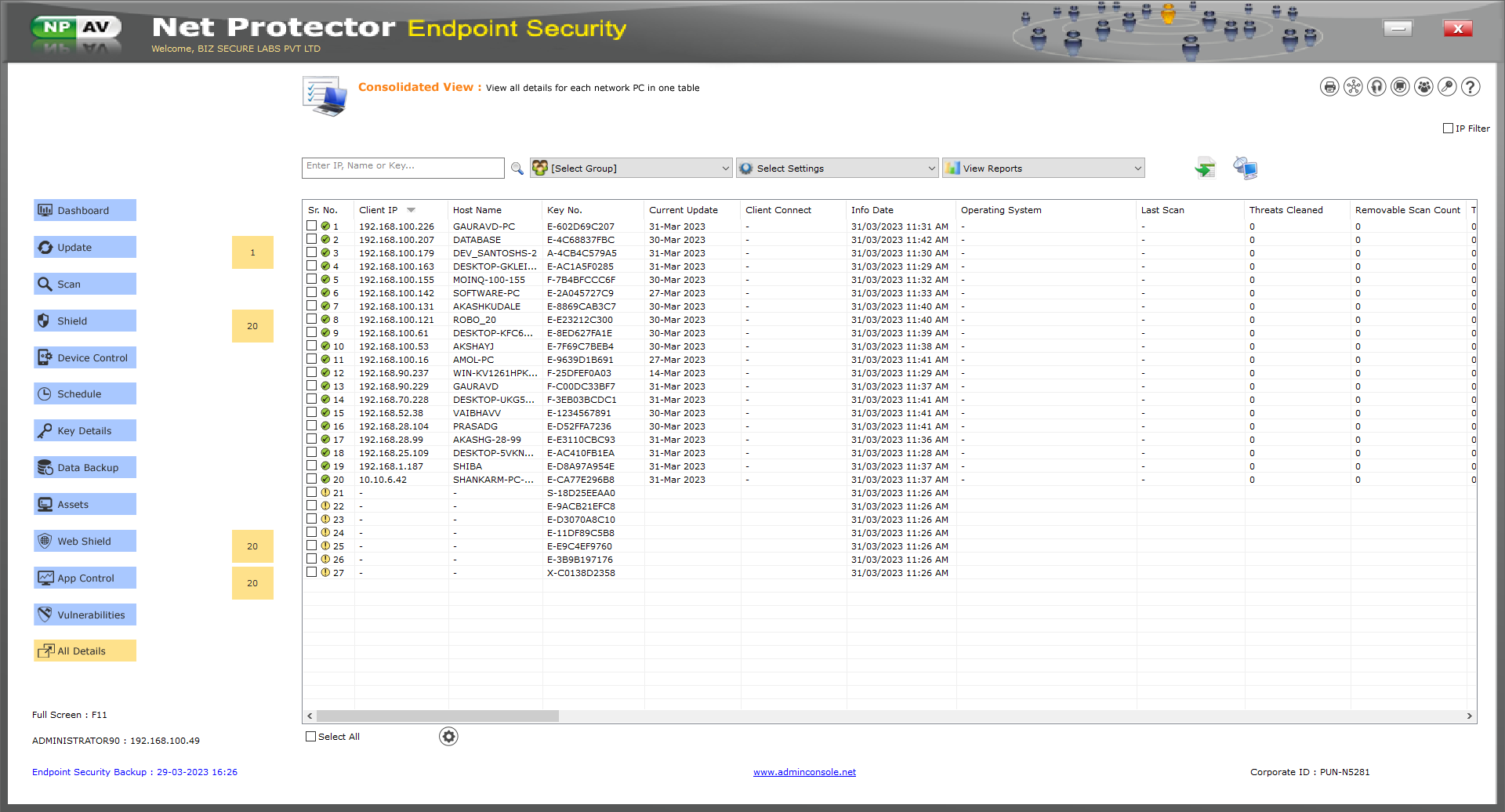Image resolution: width=1505 pixels, height=812 pixels.
Task: Click the Schedule clock icon in sidebar
Action: coord(45,394)
